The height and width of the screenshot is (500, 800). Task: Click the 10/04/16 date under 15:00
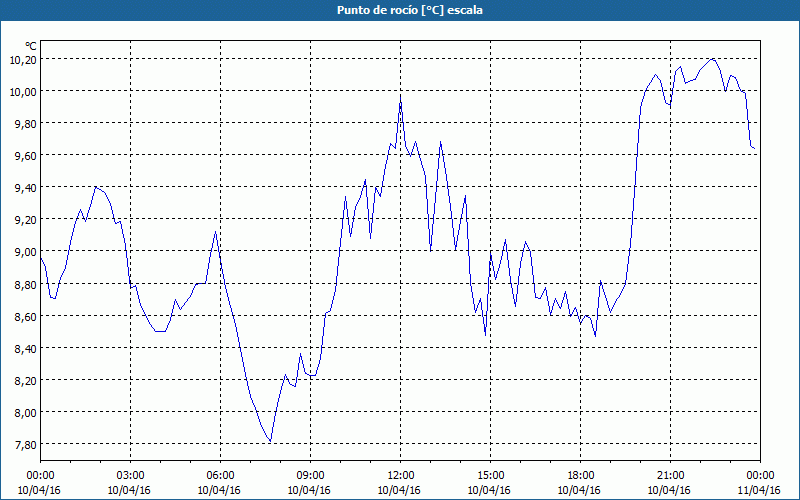489,490
